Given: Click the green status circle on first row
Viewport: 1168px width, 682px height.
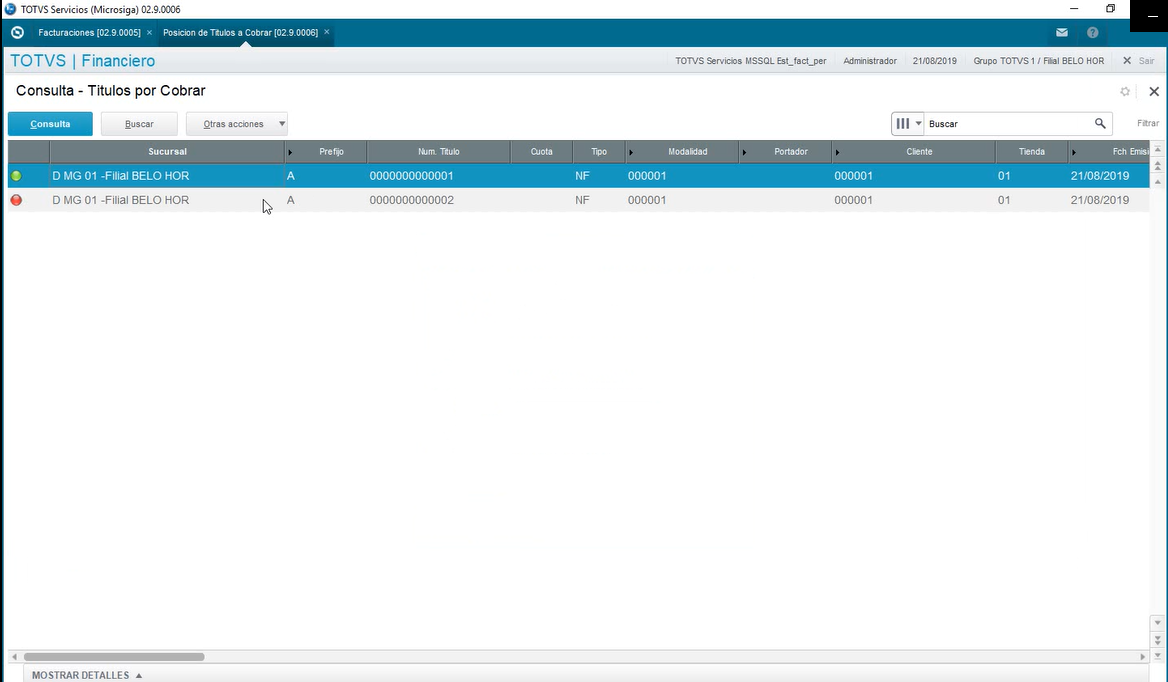Looking at the screenshot, I should 16,176.
